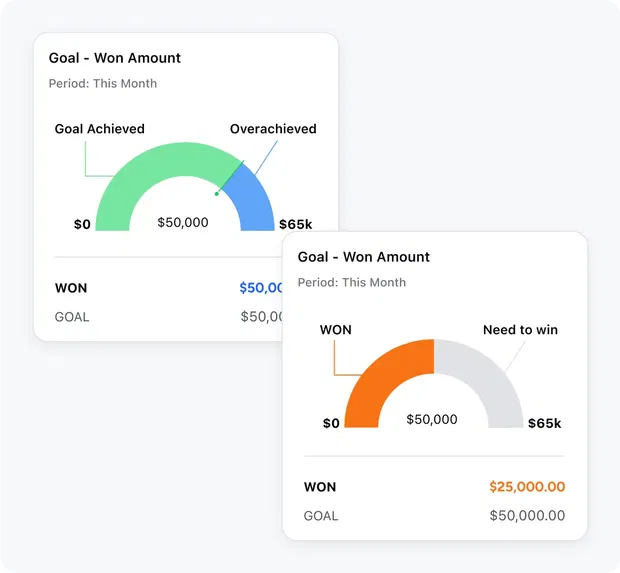Screen dimensions: 620x573
Task: Select the green goal marker dot
Action: click(x=216, y=194)
